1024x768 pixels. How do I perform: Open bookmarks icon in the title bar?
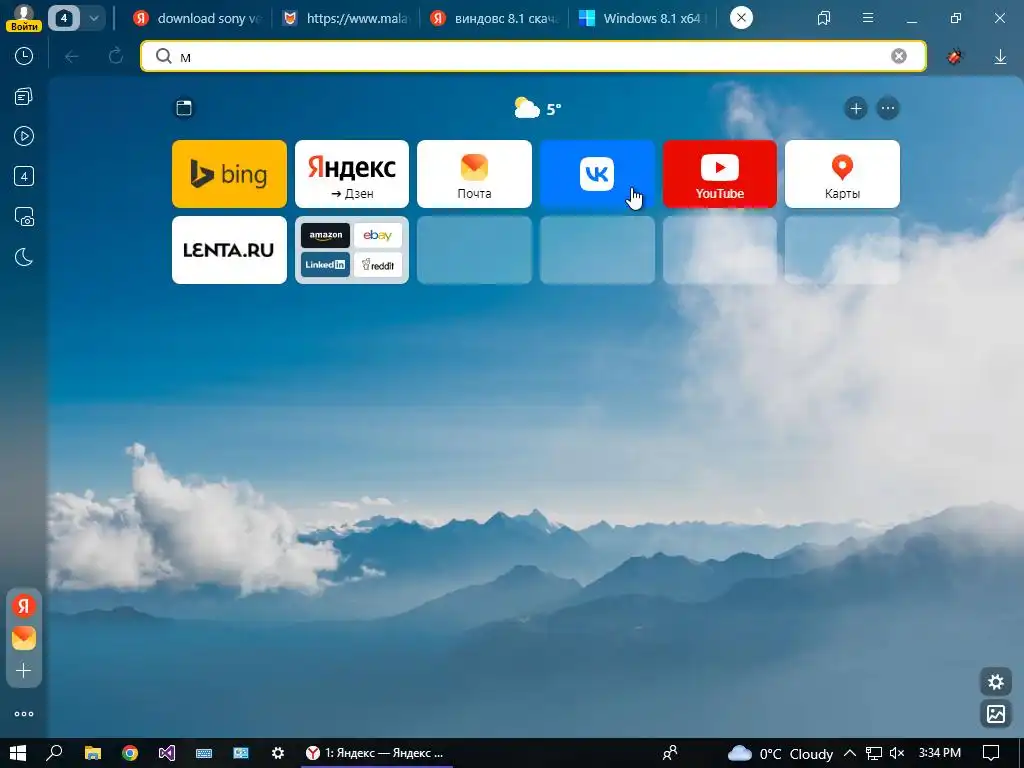(x=824, y=18)
